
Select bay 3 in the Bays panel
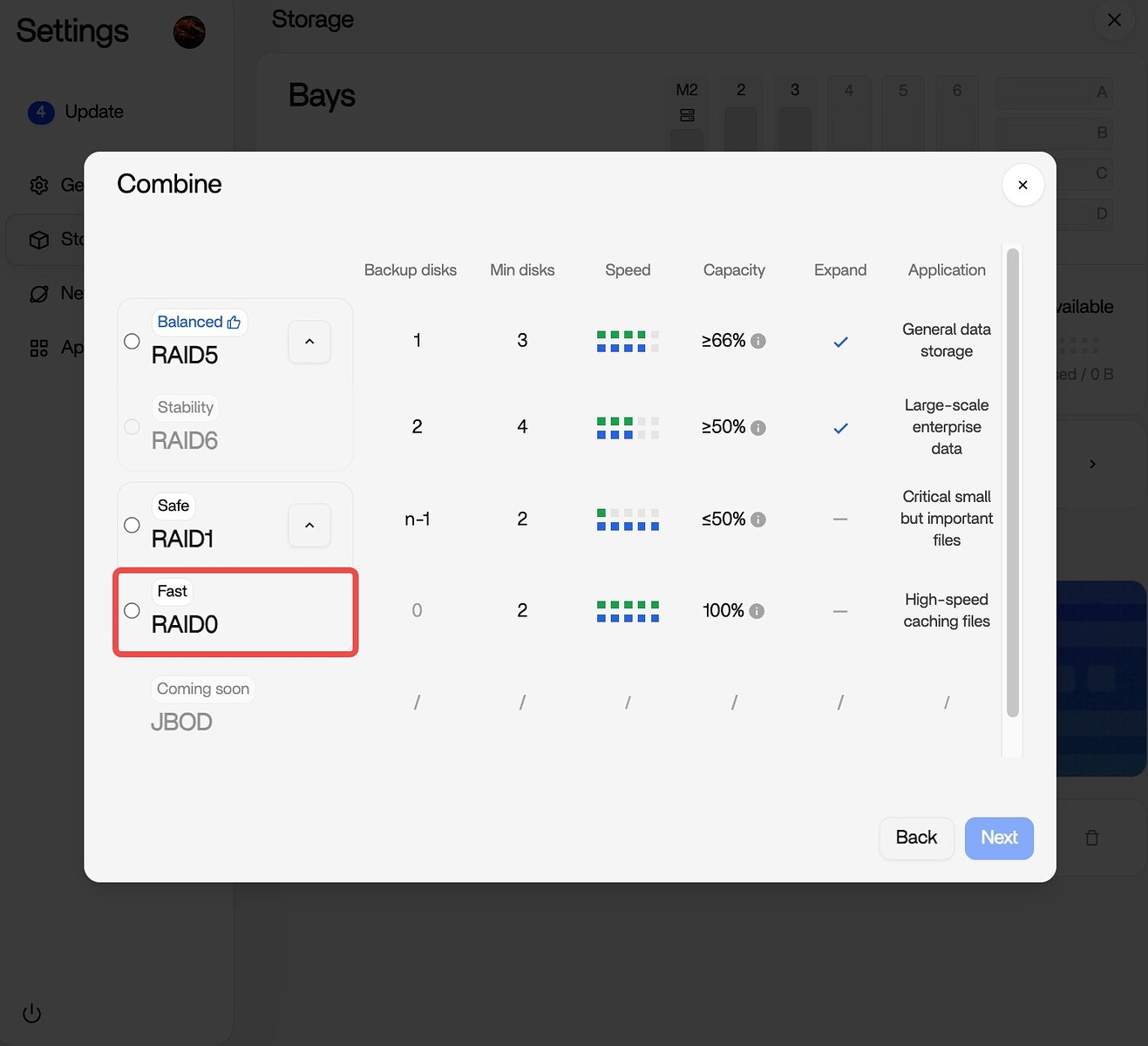[795, 113]
